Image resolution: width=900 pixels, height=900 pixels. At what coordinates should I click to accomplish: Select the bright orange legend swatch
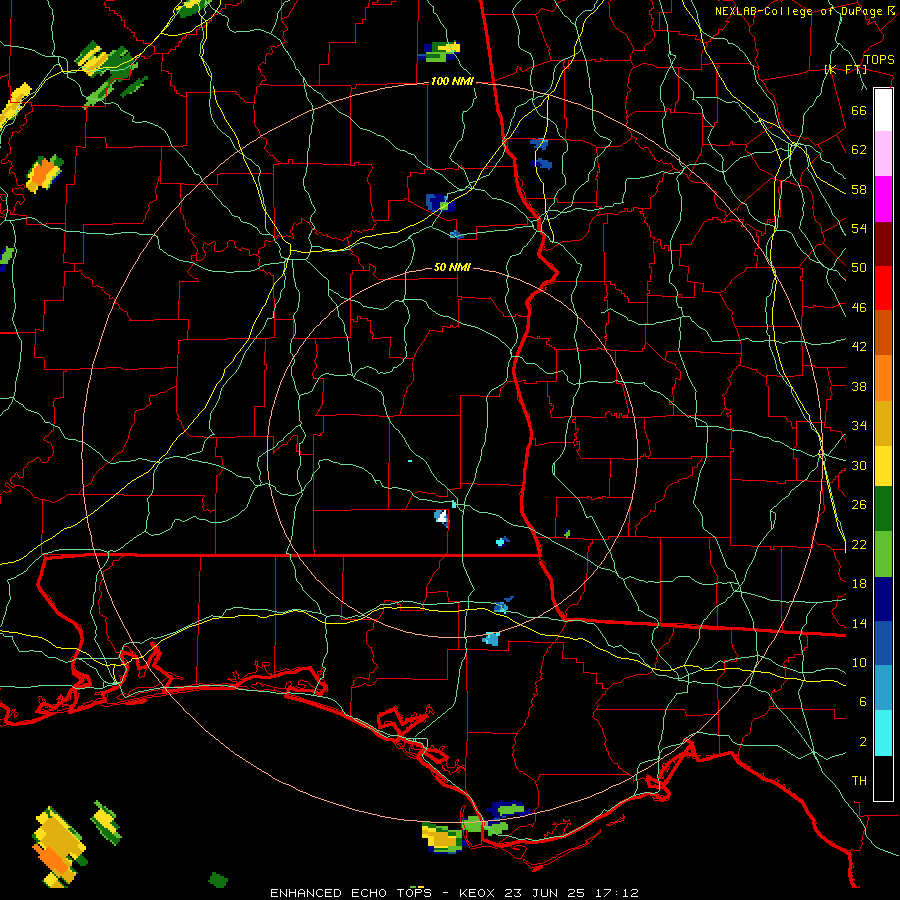click(883, 378)
